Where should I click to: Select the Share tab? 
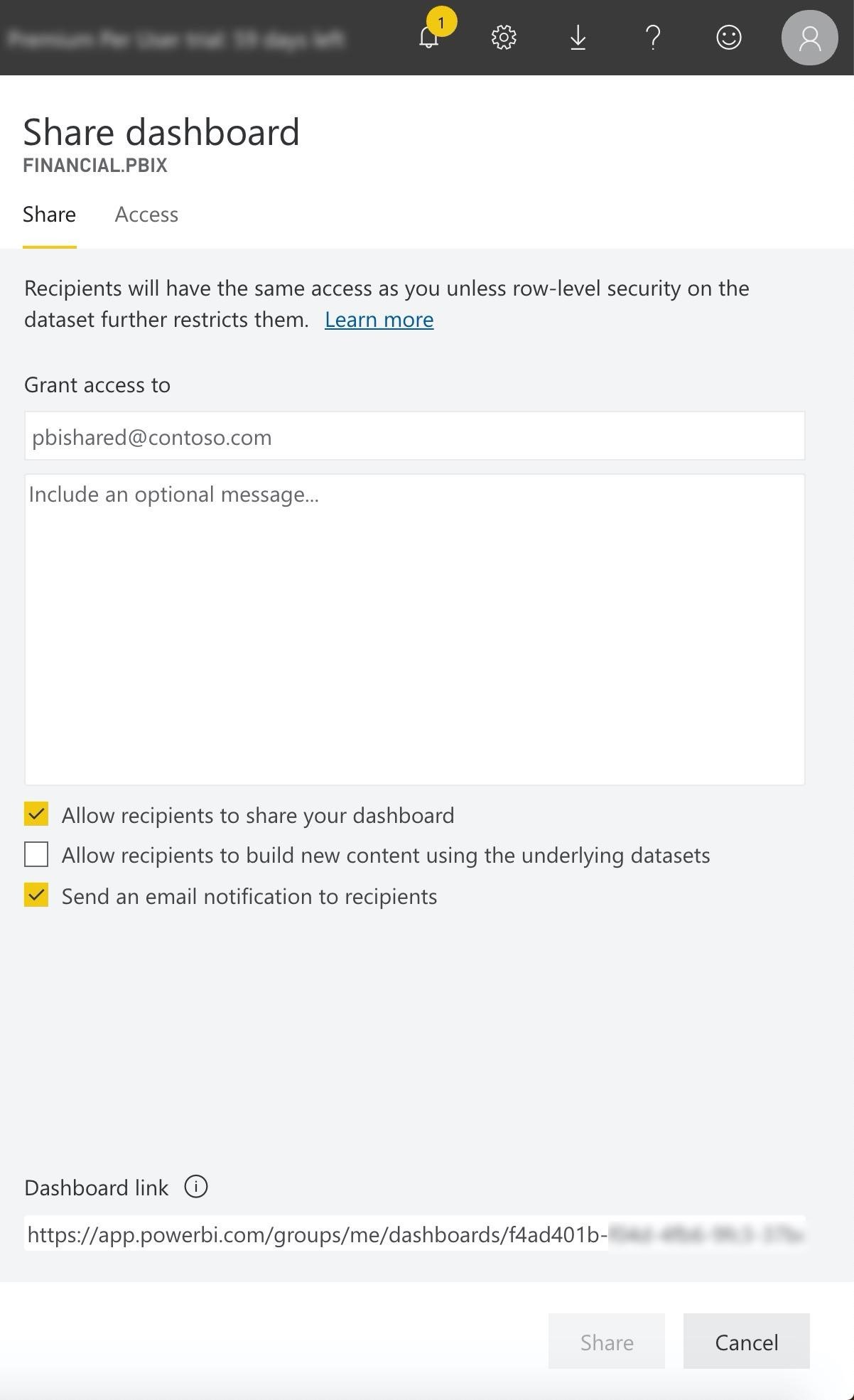tap(49, 215)
